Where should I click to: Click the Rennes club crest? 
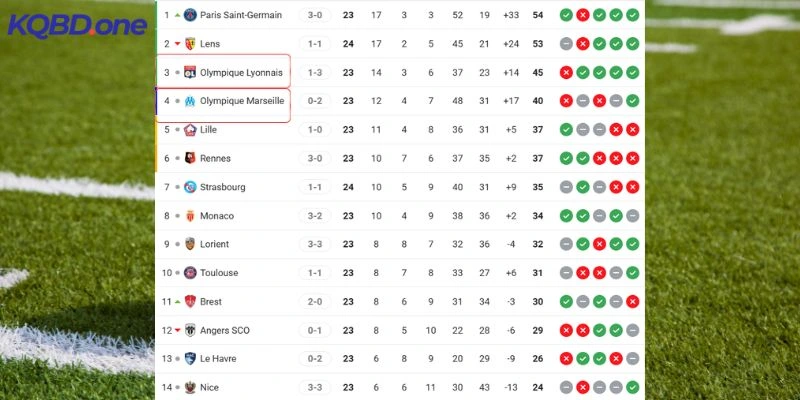pos(190,158)
